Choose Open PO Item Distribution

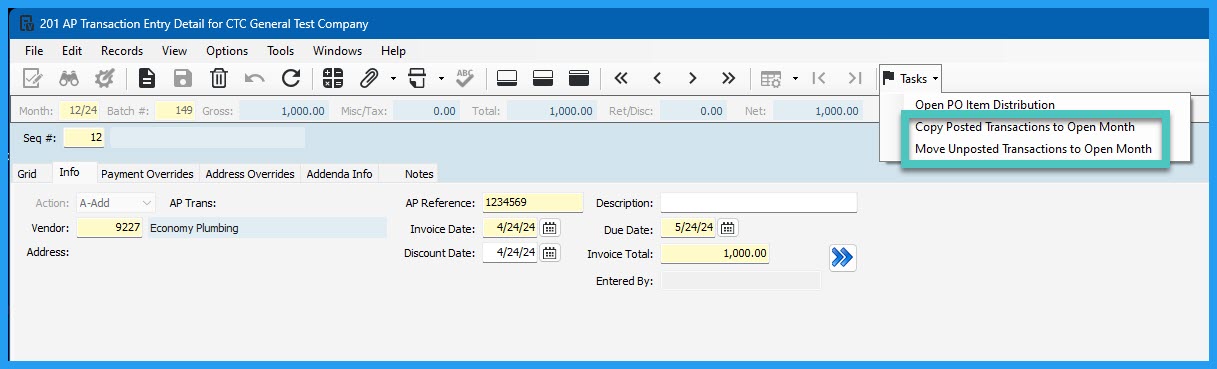coord(985,104)
